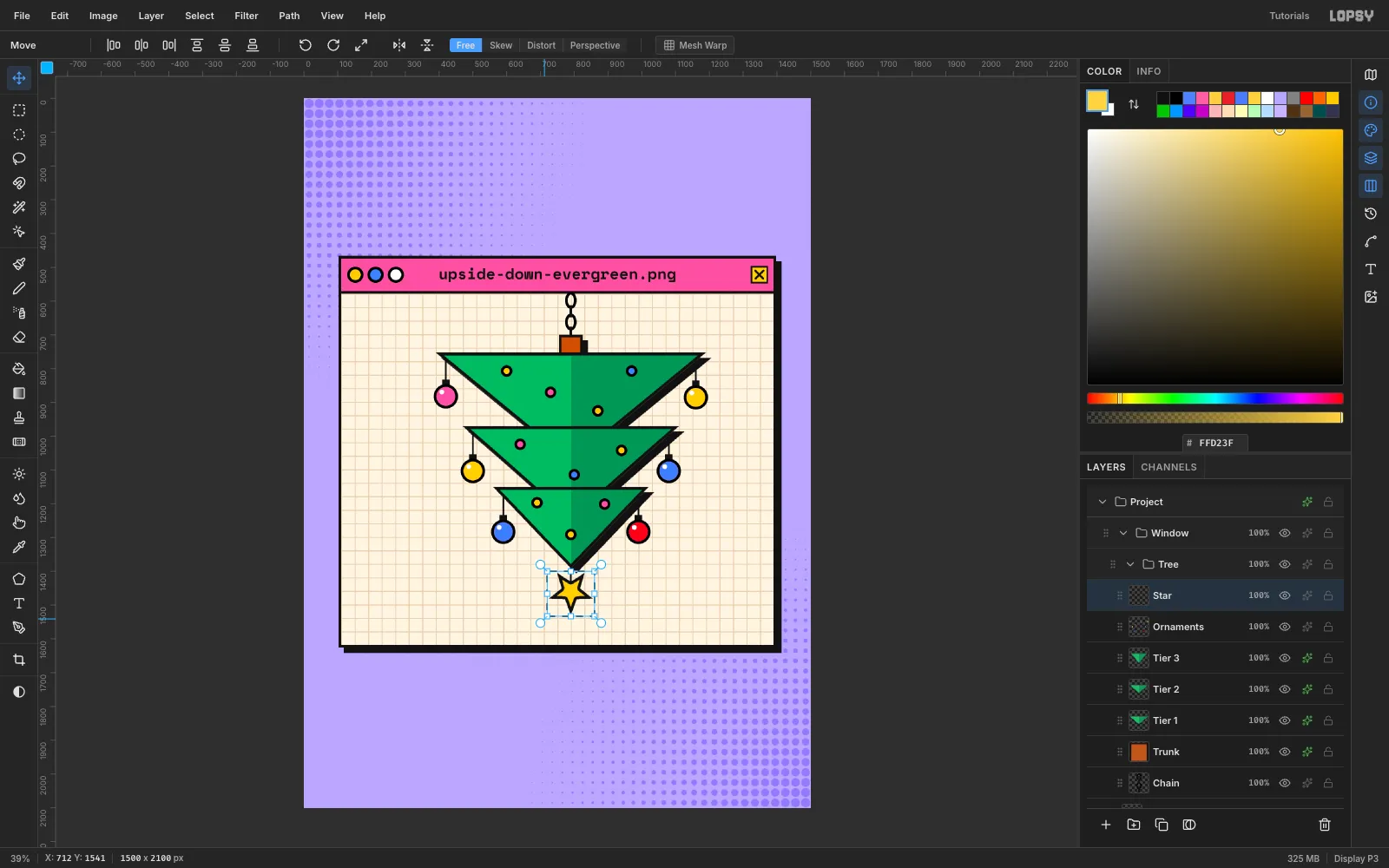This screenshot has width=1389, height=868.
Task: Add a new layer with plus icon
Action: click(x=1106, y=825)
